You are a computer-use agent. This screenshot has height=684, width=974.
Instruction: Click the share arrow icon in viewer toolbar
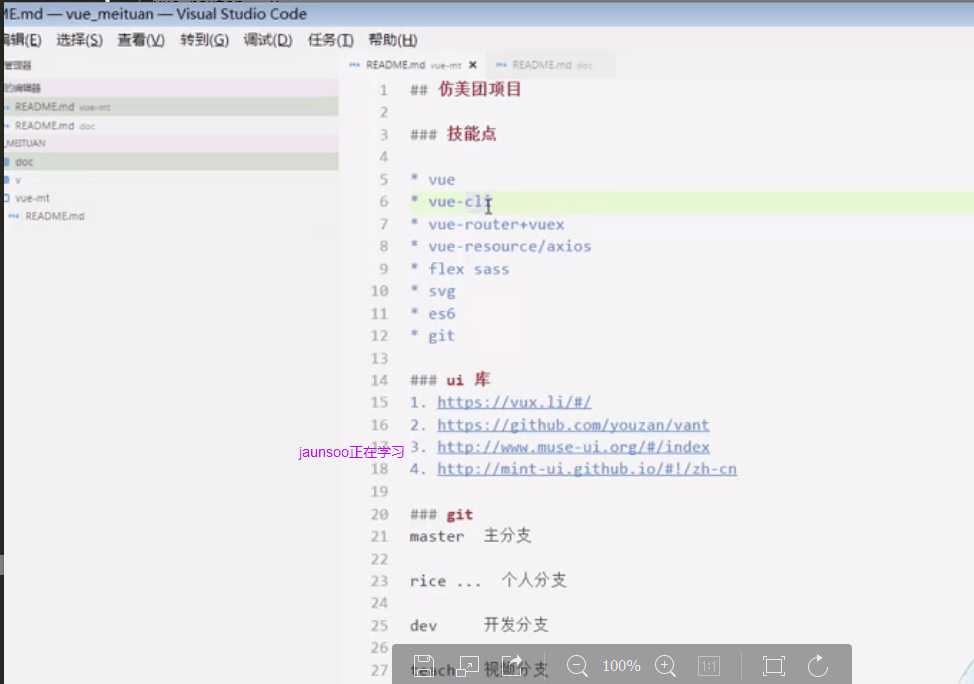coord(513,665)
